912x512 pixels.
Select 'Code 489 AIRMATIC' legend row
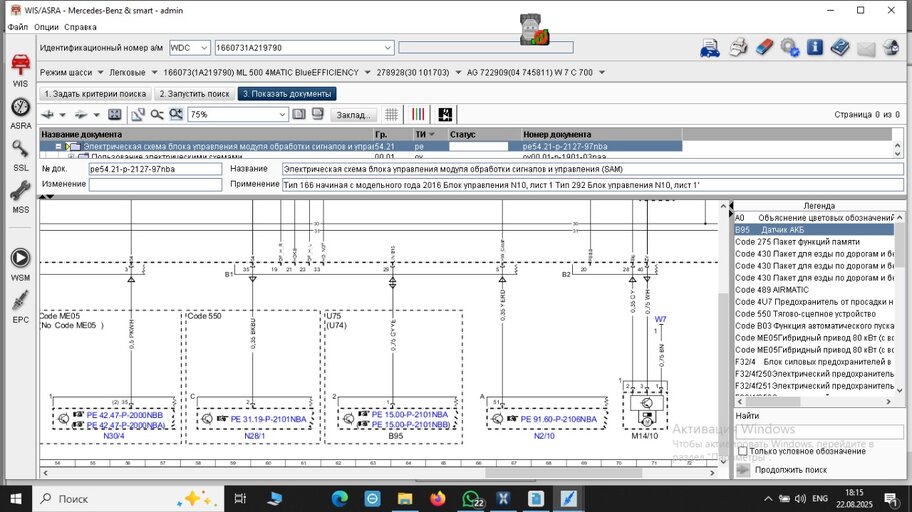[x=814, y=290]
